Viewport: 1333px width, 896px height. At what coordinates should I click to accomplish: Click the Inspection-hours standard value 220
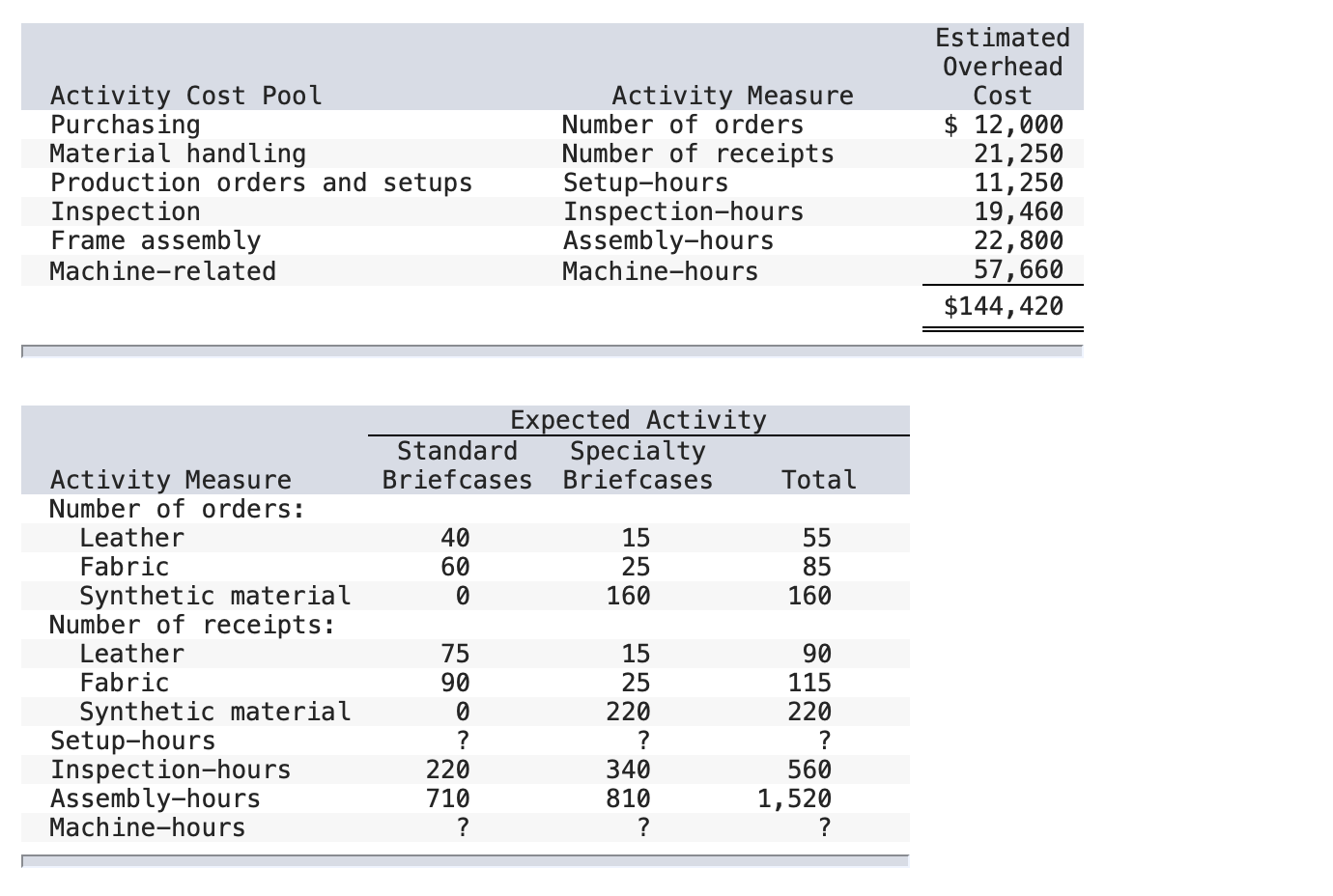(448, 770)
